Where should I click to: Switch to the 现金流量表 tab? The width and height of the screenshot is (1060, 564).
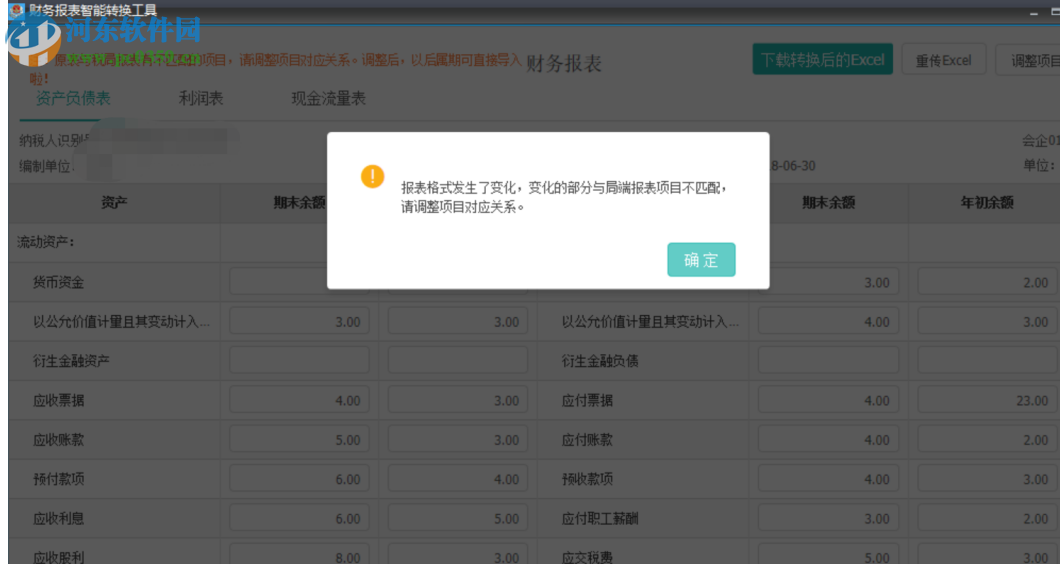pos(329,98)
